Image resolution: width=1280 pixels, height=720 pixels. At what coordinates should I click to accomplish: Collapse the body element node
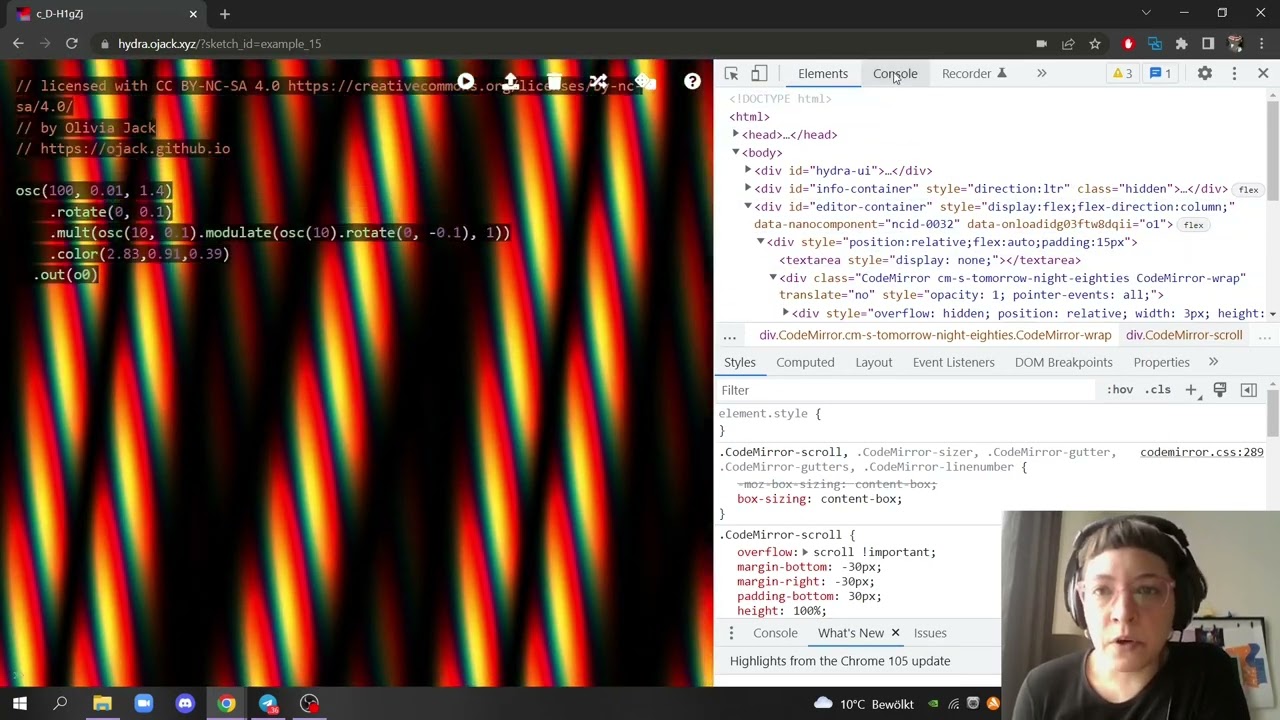click(736, 152)
